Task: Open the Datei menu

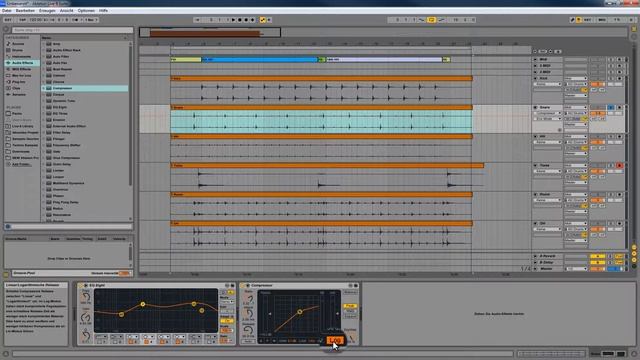Action: pos(7,11)
